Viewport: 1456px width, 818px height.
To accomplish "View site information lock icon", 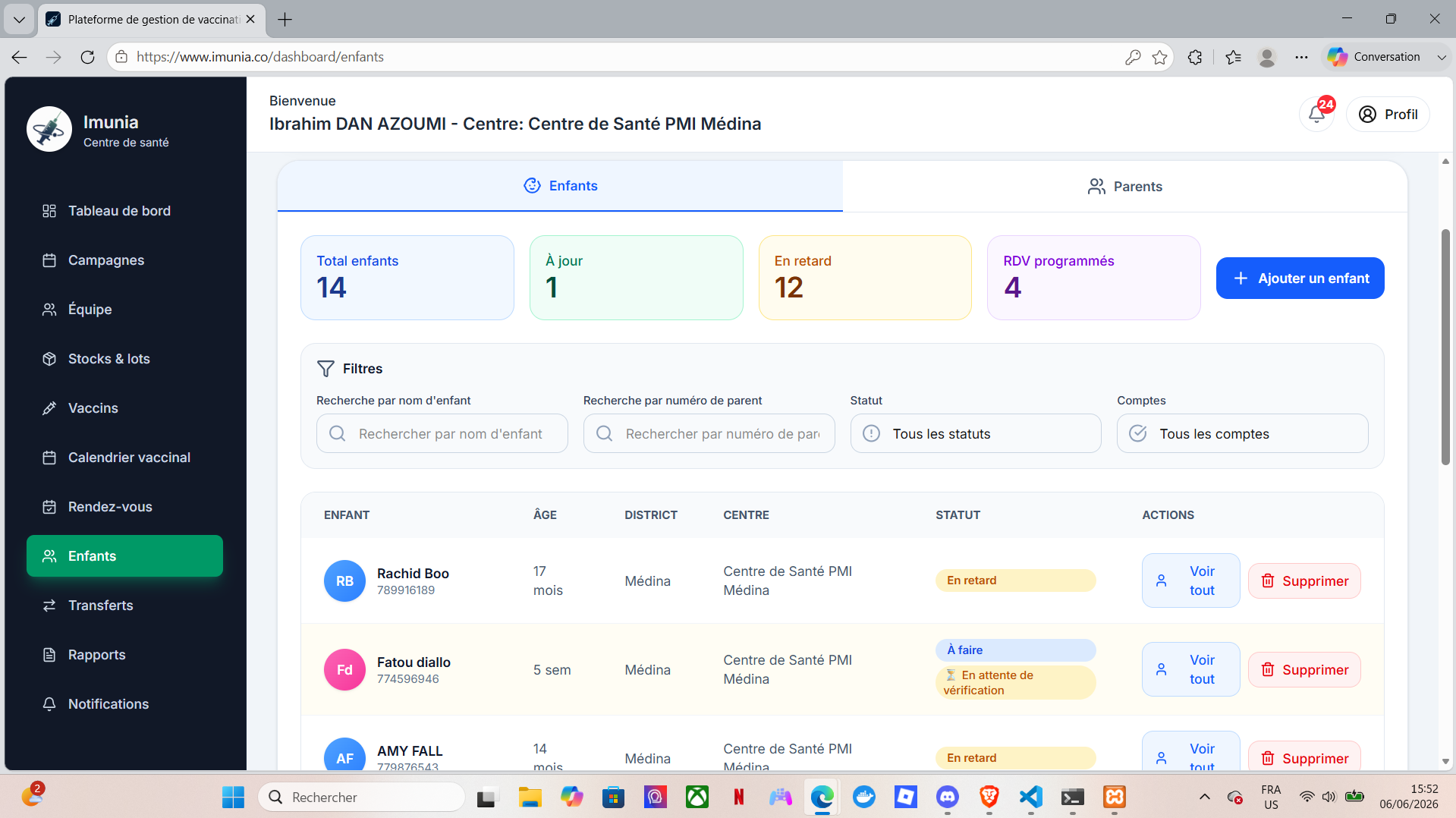I will pyautogui.click(x=121, y=57).
